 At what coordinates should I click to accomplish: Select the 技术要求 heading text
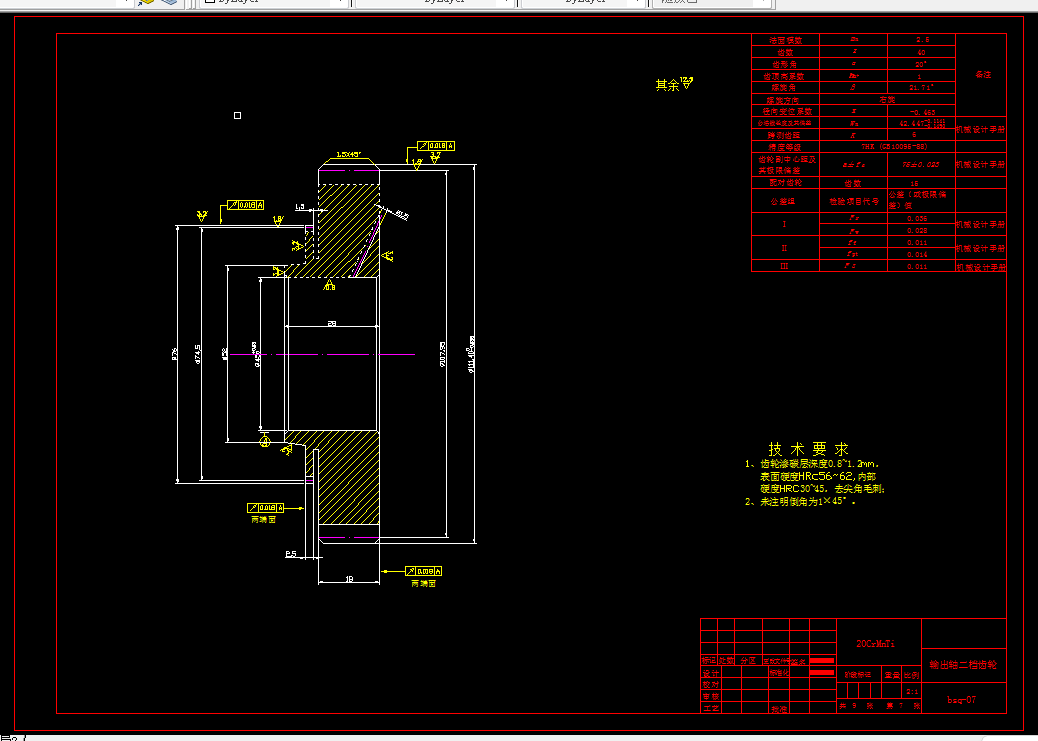(x=808, y=449)
